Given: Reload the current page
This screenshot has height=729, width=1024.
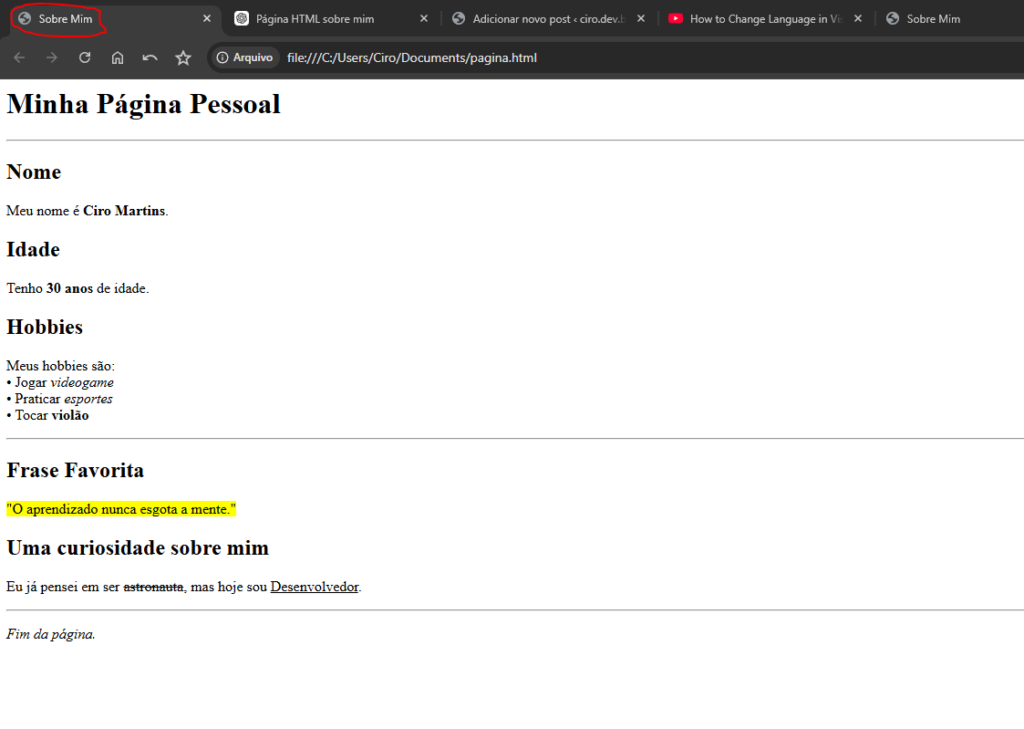Looking at the screenshot, I should (85, 58).
